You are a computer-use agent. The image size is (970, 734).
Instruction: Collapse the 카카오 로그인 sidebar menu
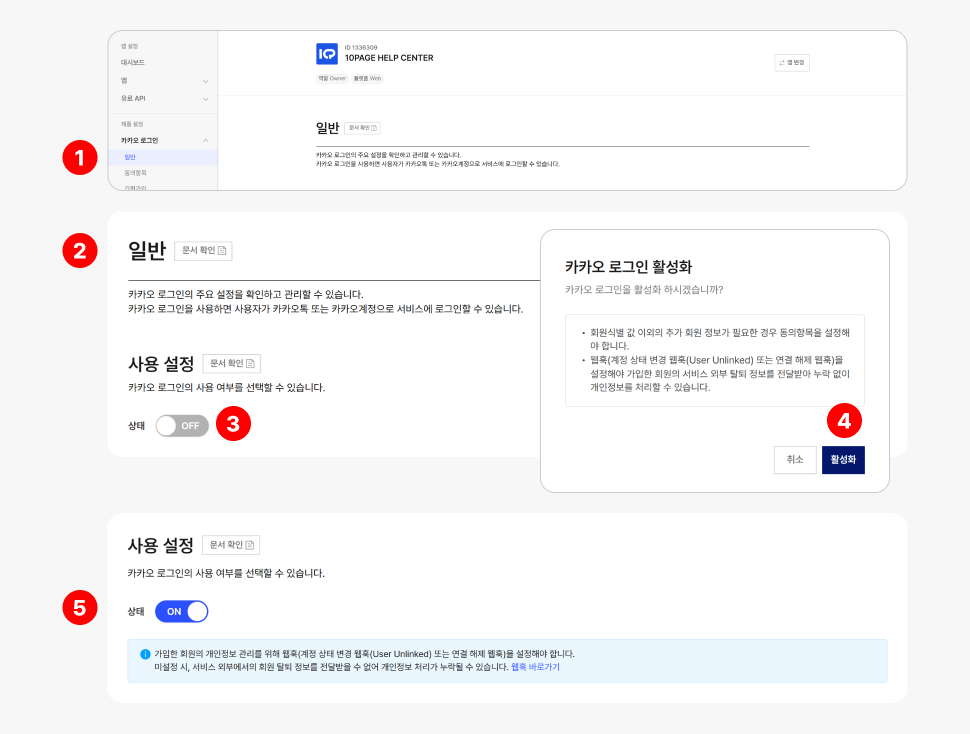[205, 141]
